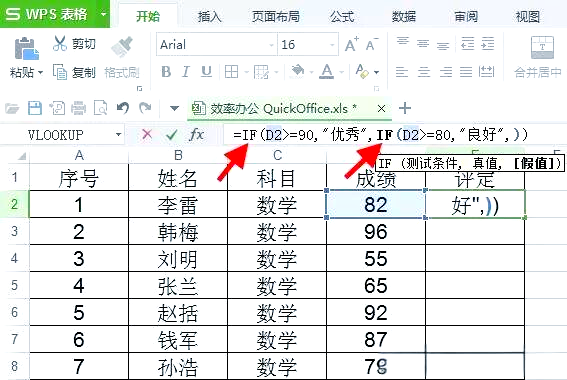Open the Arial font name dropdown
The width and height of the screenshot is (567, 380).
tap(271, 45)
